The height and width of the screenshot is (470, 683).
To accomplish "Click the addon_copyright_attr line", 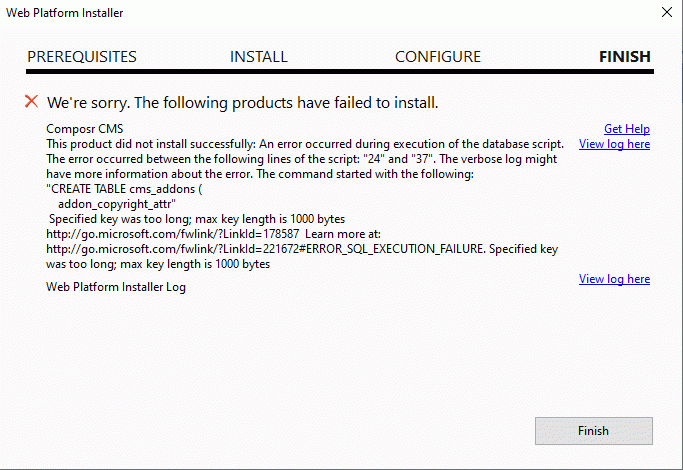I will point(117,204).
